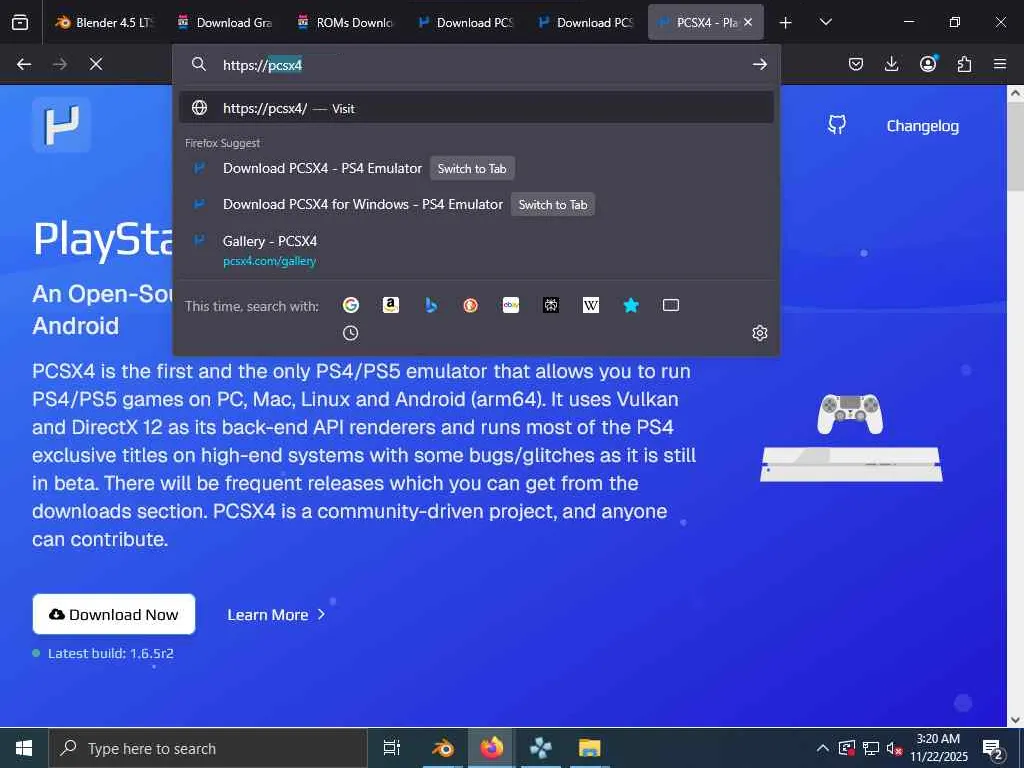
Task: Open the Pocket save icon
Action: tap(856, 64)
